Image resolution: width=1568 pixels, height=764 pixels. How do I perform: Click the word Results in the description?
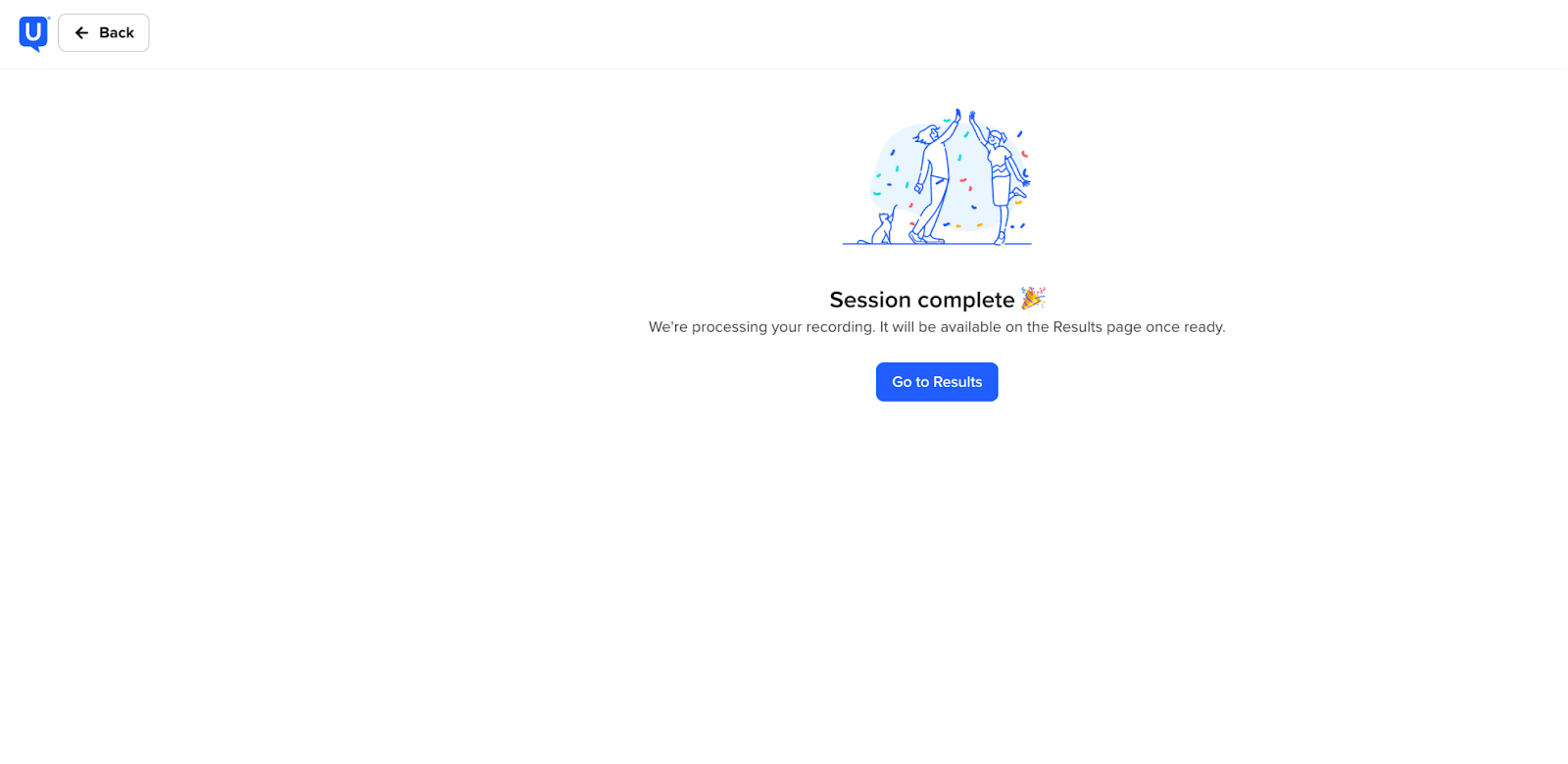click(x=1077, y=327)
